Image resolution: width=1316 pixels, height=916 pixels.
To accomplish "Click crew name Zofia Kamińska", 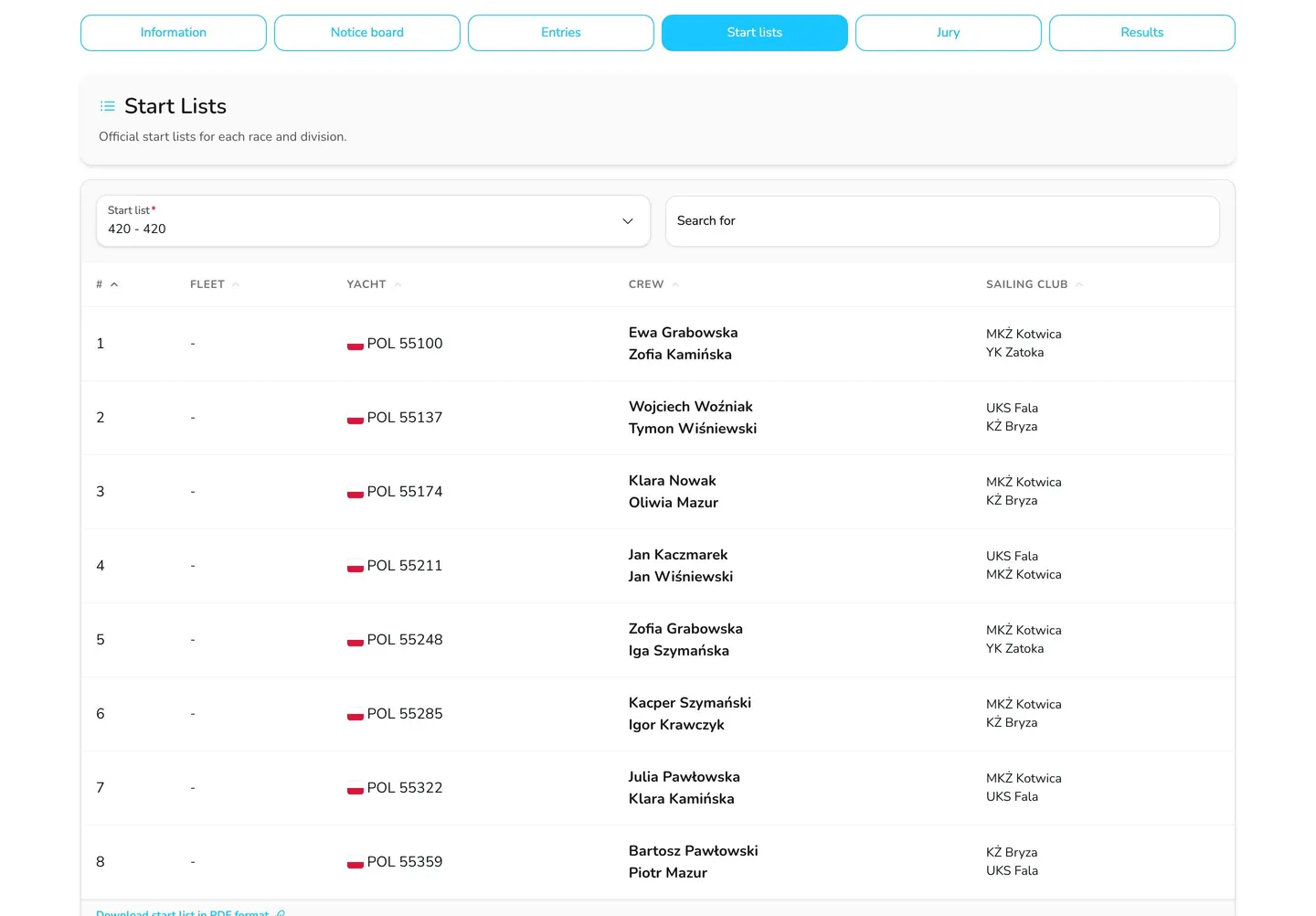I will point(680,355).
